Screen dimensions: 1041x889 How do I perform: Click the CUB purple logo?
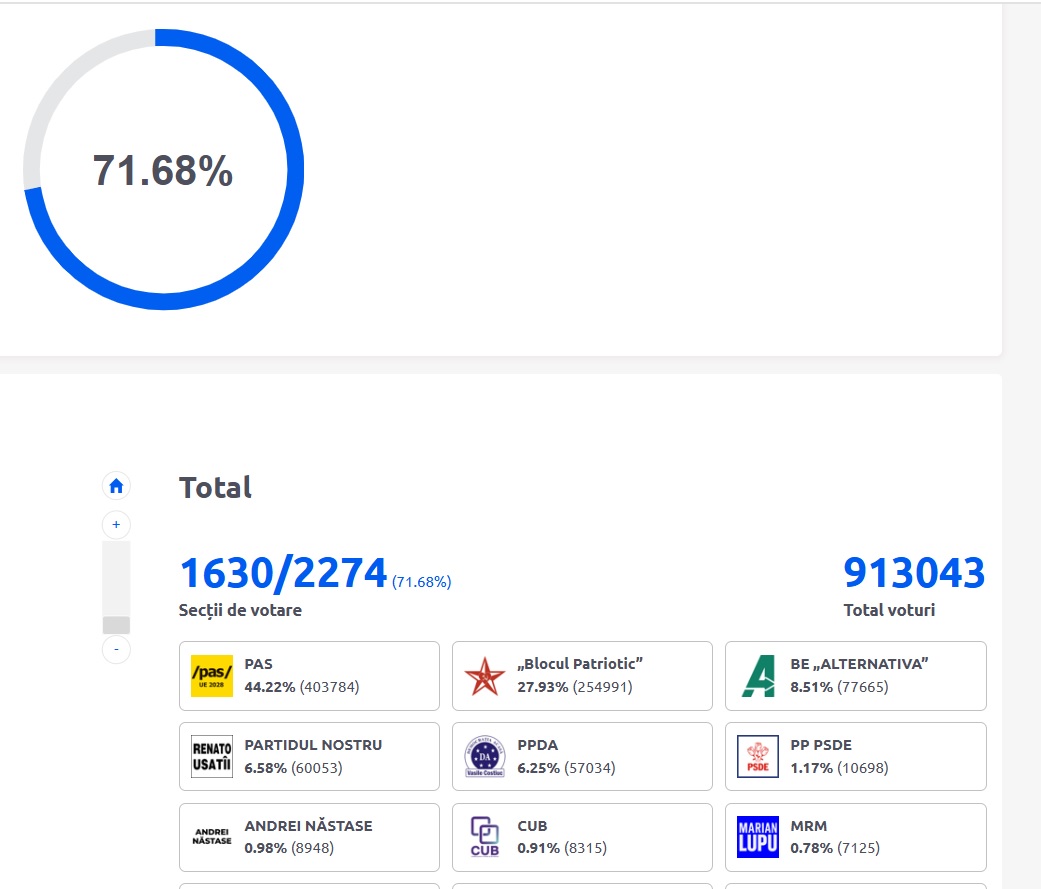485,838
